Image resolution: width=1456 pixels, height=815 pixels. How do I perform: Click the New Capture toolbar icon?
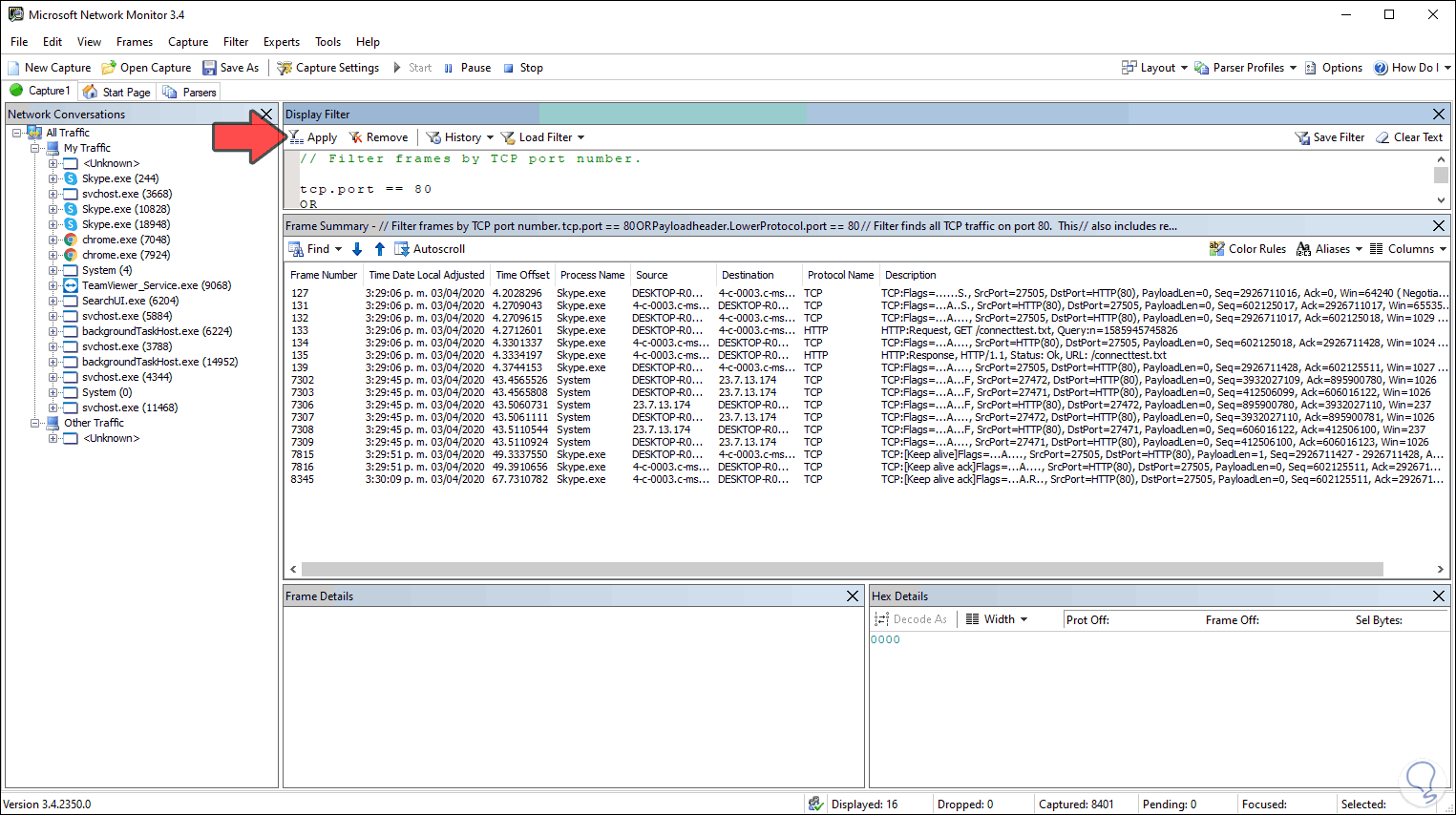click(14, 68)
